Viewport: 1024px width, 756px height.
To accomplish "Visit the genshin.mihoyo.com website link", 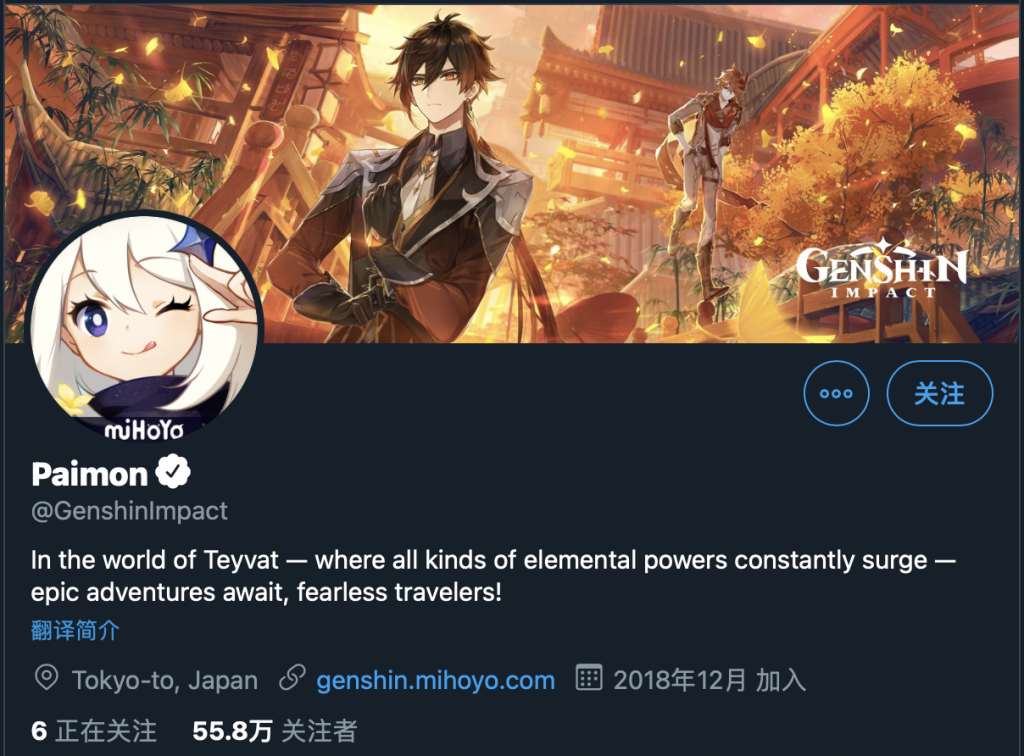I will [x=436, y=680].
